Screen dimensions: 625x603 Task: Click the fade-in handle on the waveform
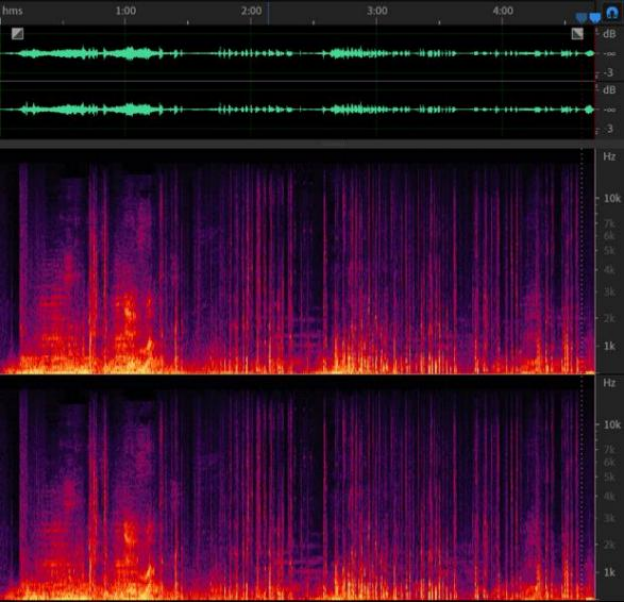(x=17, y=33)
